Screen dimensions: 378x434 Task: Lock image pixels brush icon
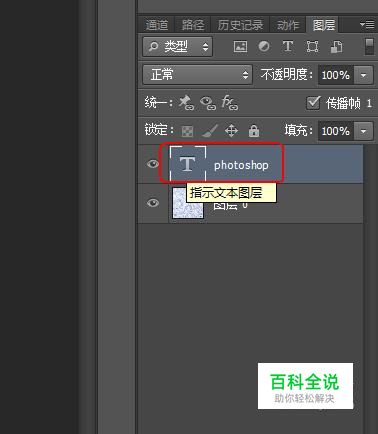210,131
